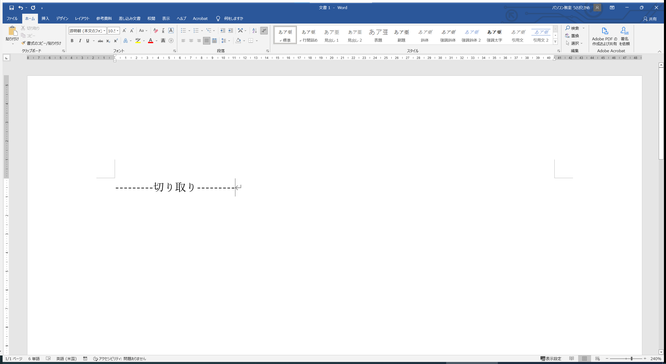Open the font size dropdown
666x364 pixels.
[118, 31]
